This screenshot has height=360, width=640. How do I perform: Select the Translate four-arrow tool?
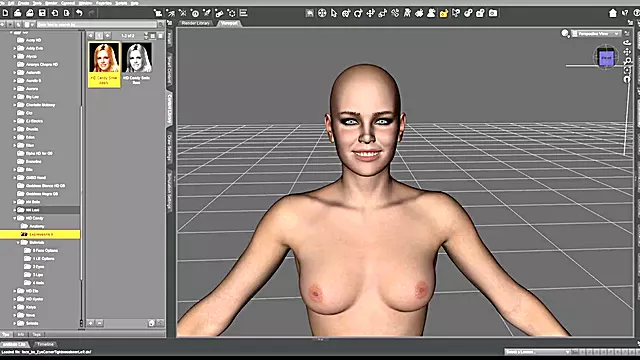tap(371, 13)
